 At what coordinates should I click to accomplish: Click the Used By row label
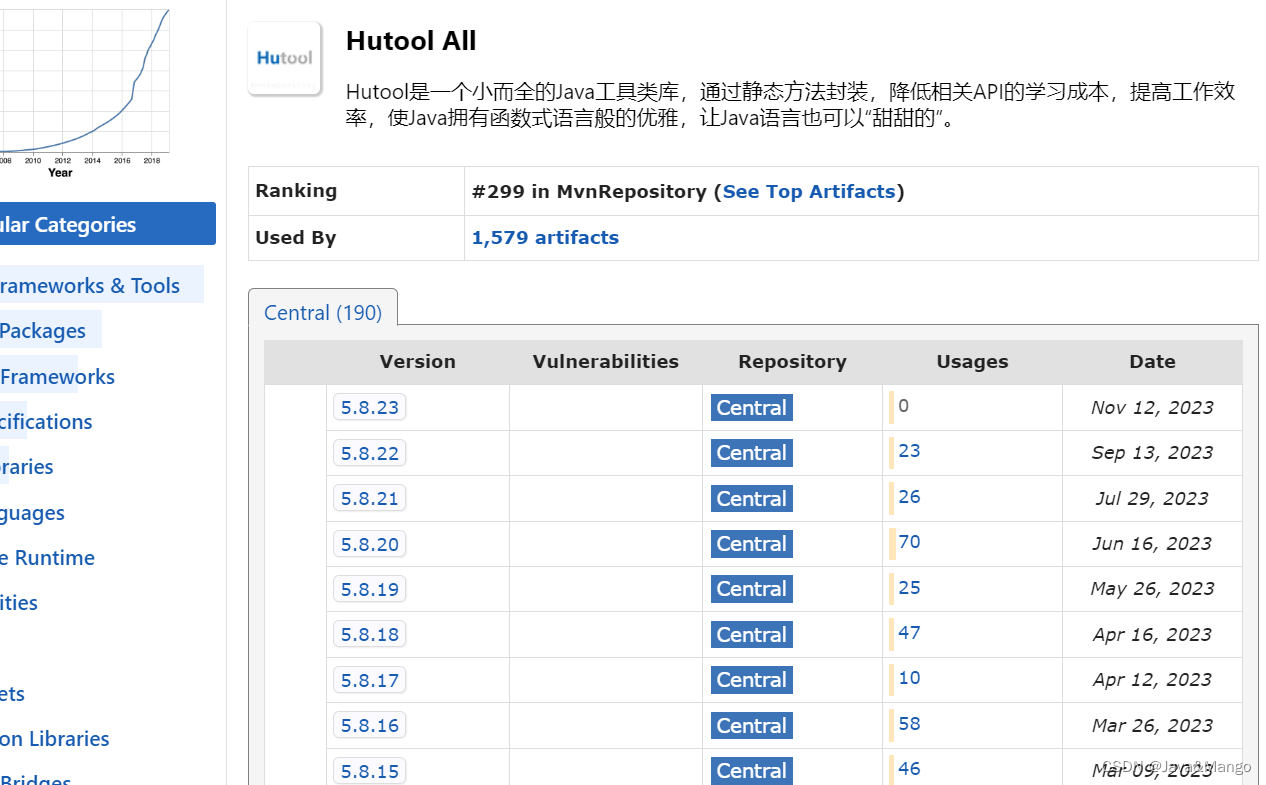pos(296,237)
